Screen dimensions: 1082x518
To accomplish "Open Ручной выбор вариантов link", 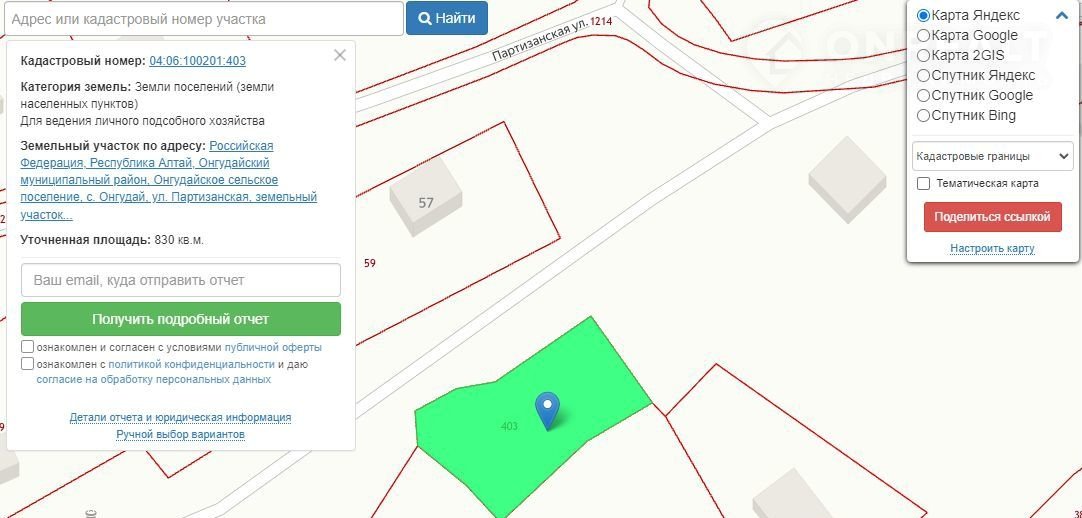I will pyautogui.click(x=180, y=435).
